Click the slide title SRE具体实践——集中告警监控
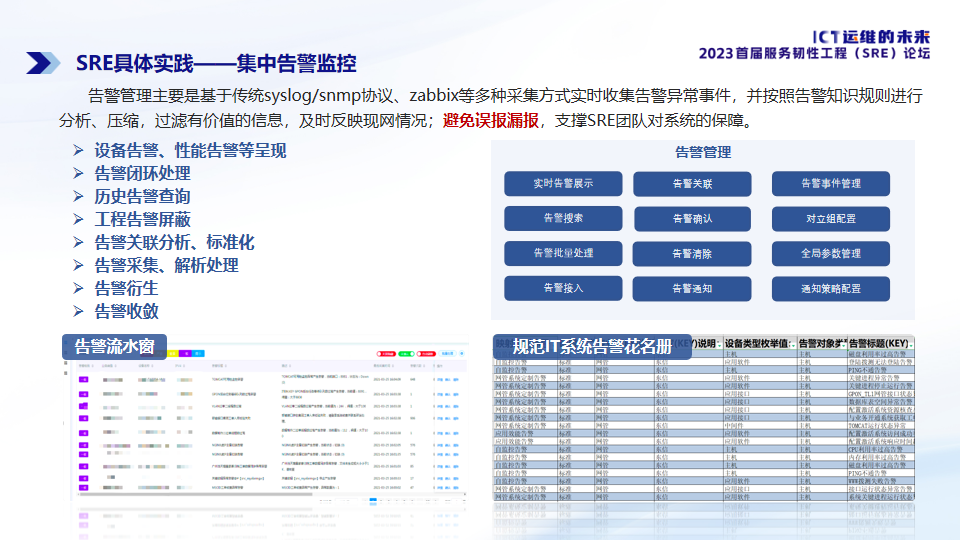Image resolution: width=960 pixels, height=540 pixels. click(216, 63)
